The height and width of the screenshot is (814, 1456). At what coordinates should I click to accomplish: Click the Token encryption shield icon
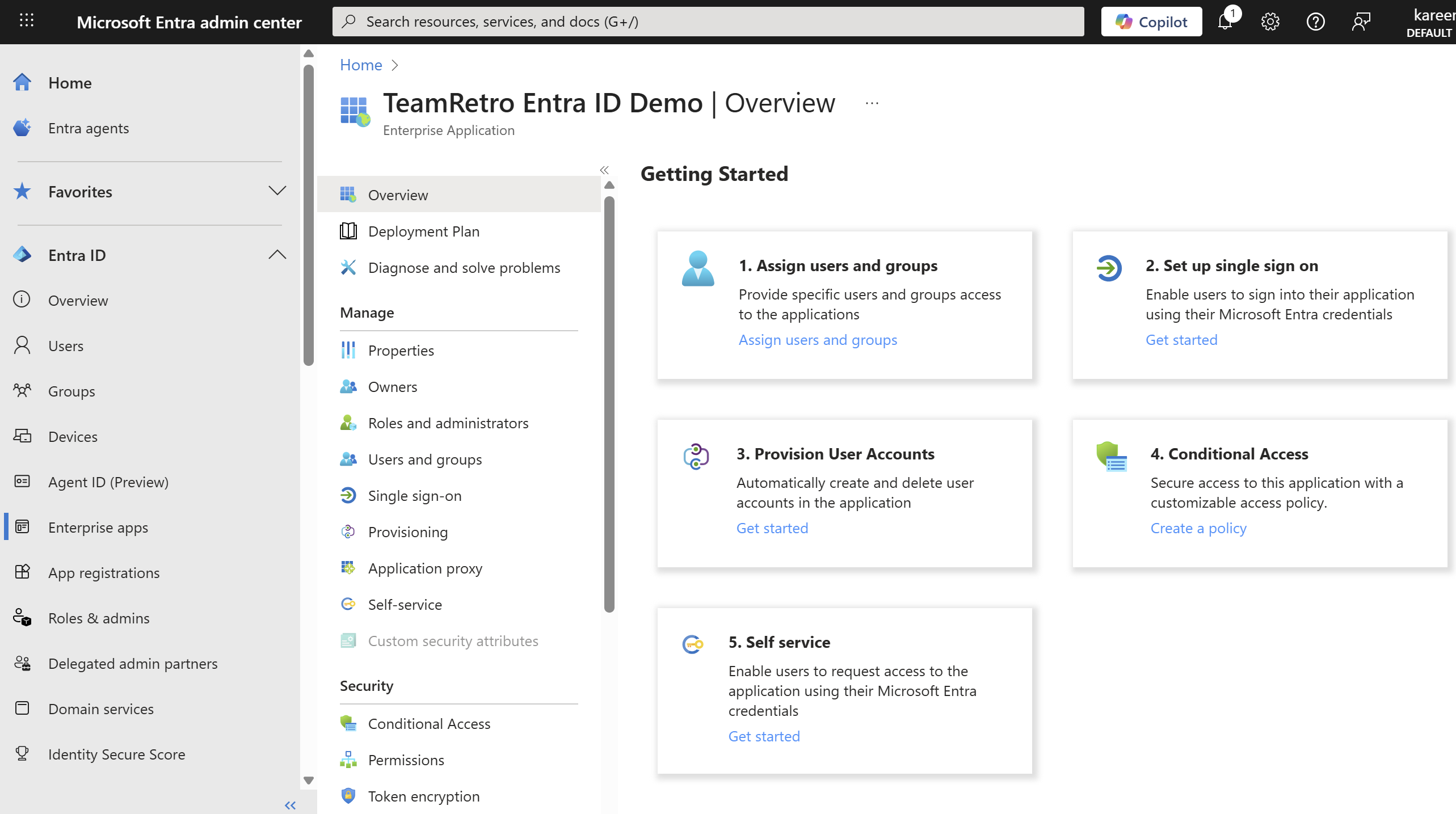pyautogui.click(x=348, y=796)
